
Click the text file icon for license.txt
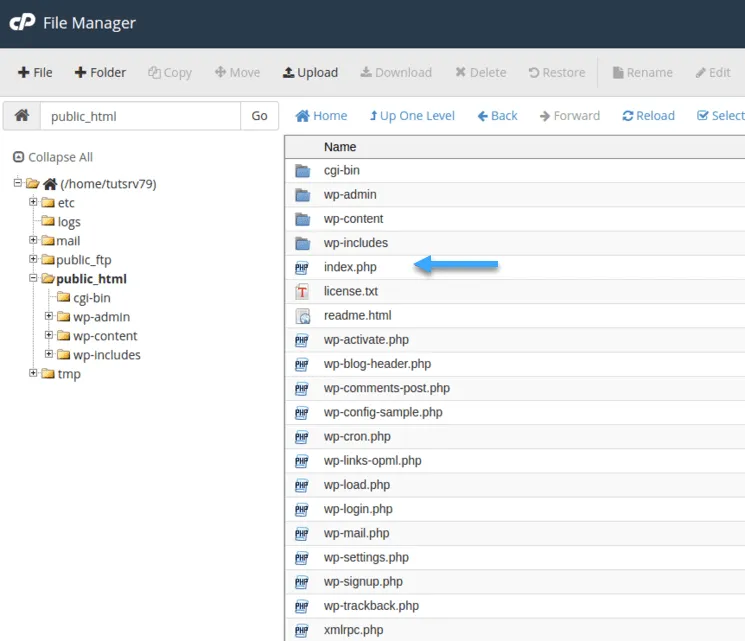(302, 292)
